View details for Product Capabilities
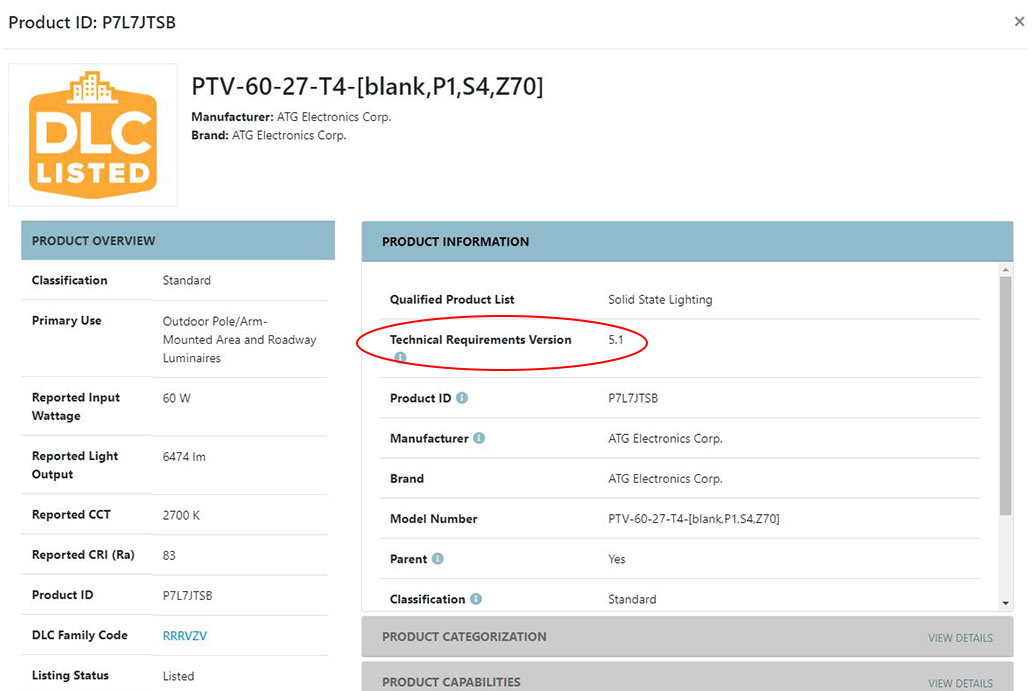1033x691 pixels. pos(960,683)
